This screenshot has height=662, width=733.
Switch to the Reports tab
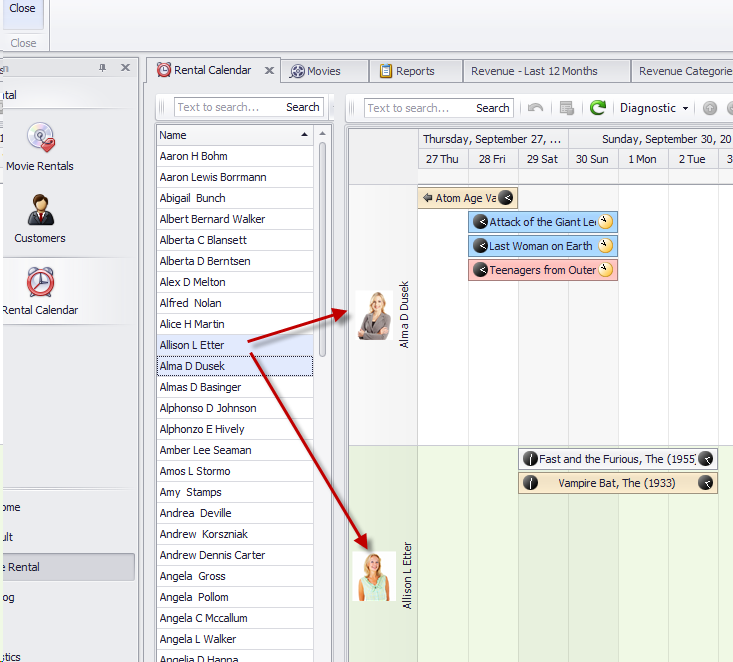[x=415, y=71]
